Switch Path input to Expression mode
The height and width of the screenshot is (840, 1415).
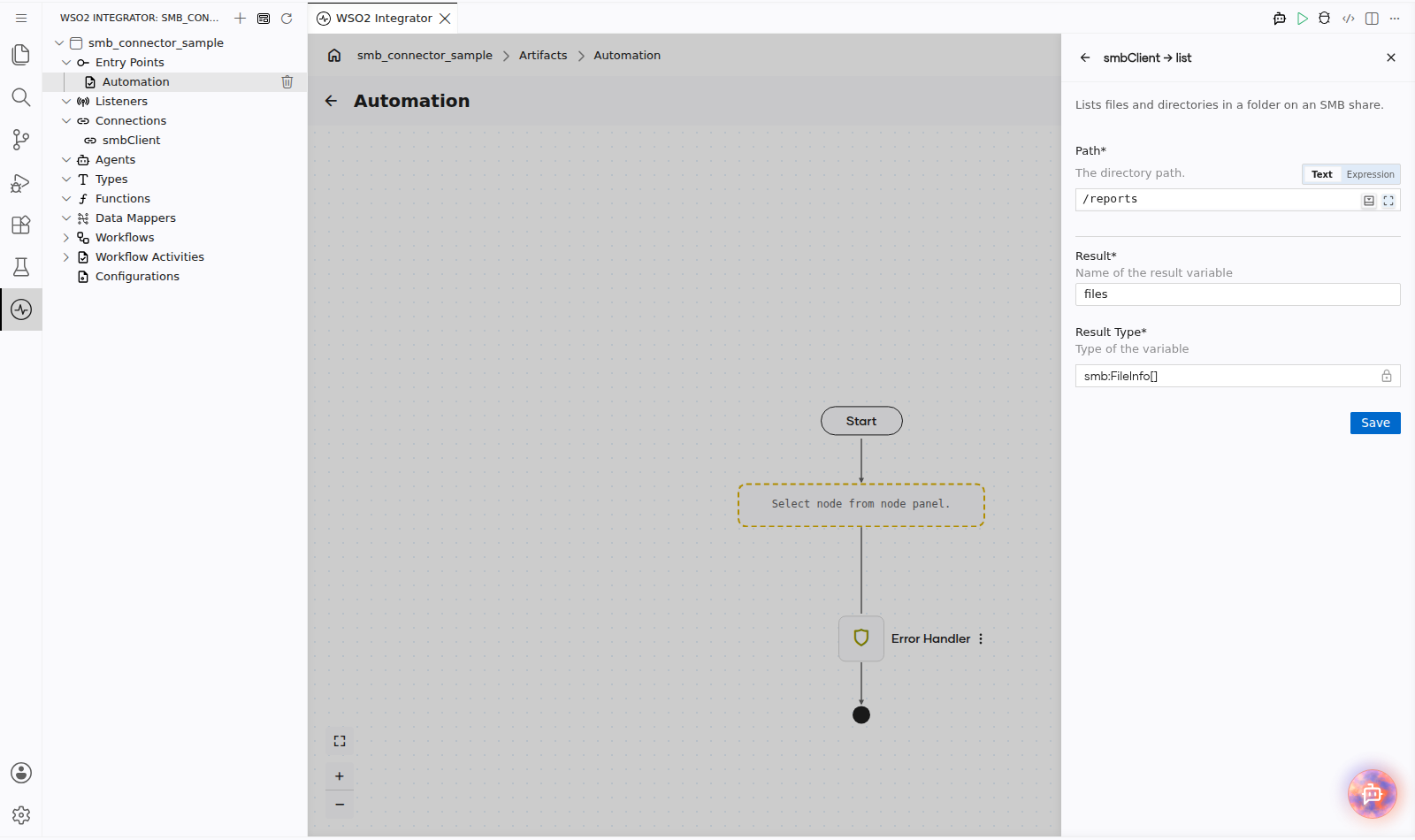(1370, 174)
